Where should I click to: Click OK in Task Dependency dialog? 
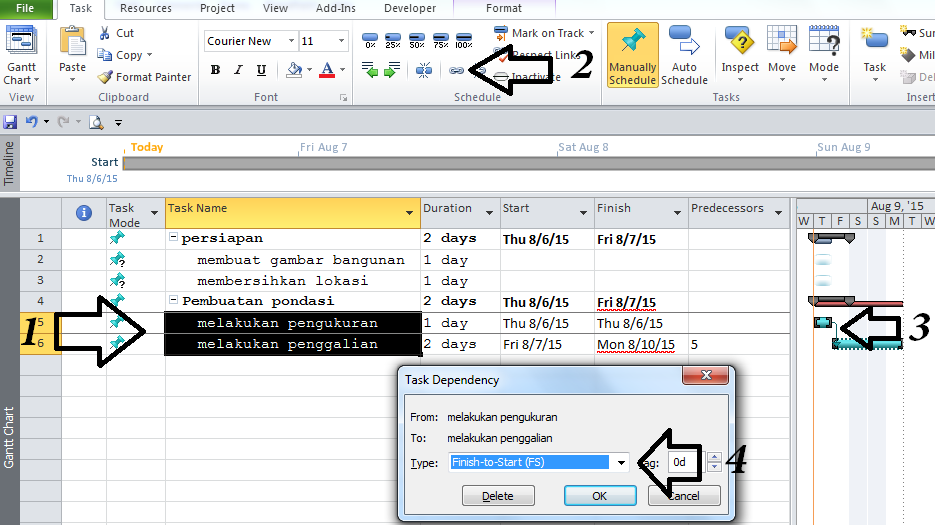pos(600,496)
